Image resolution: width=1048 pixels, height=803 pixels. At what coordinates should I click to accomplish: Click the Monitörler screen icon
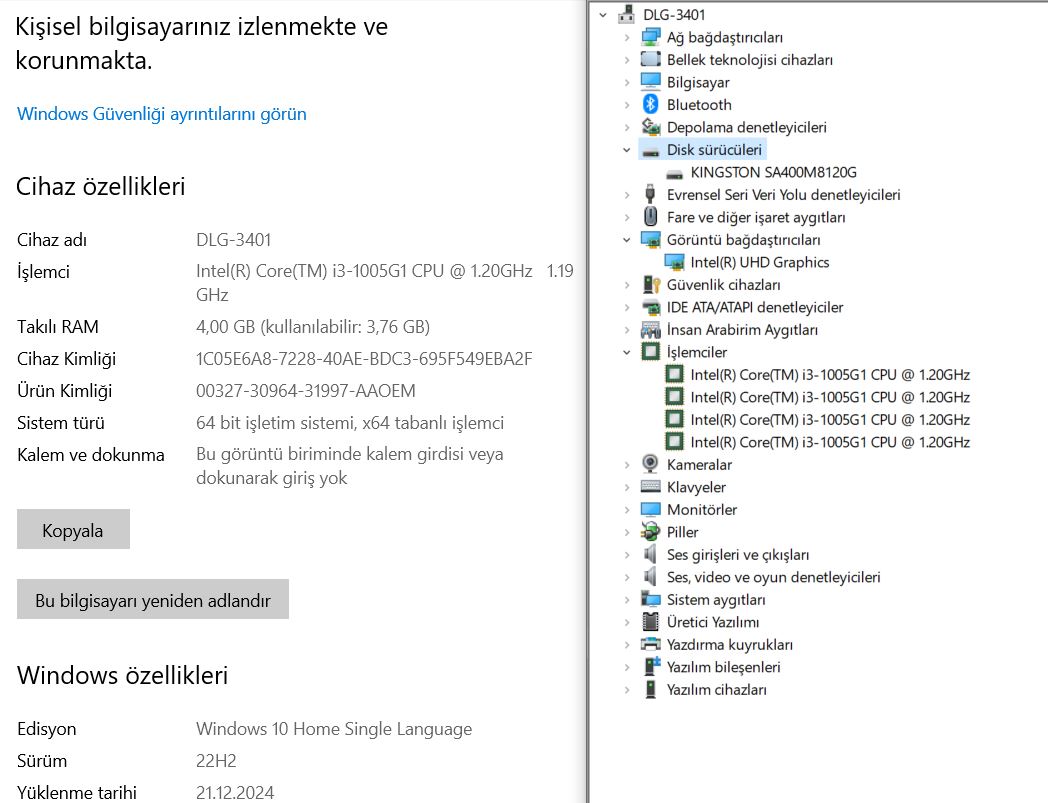coord(650,509)
